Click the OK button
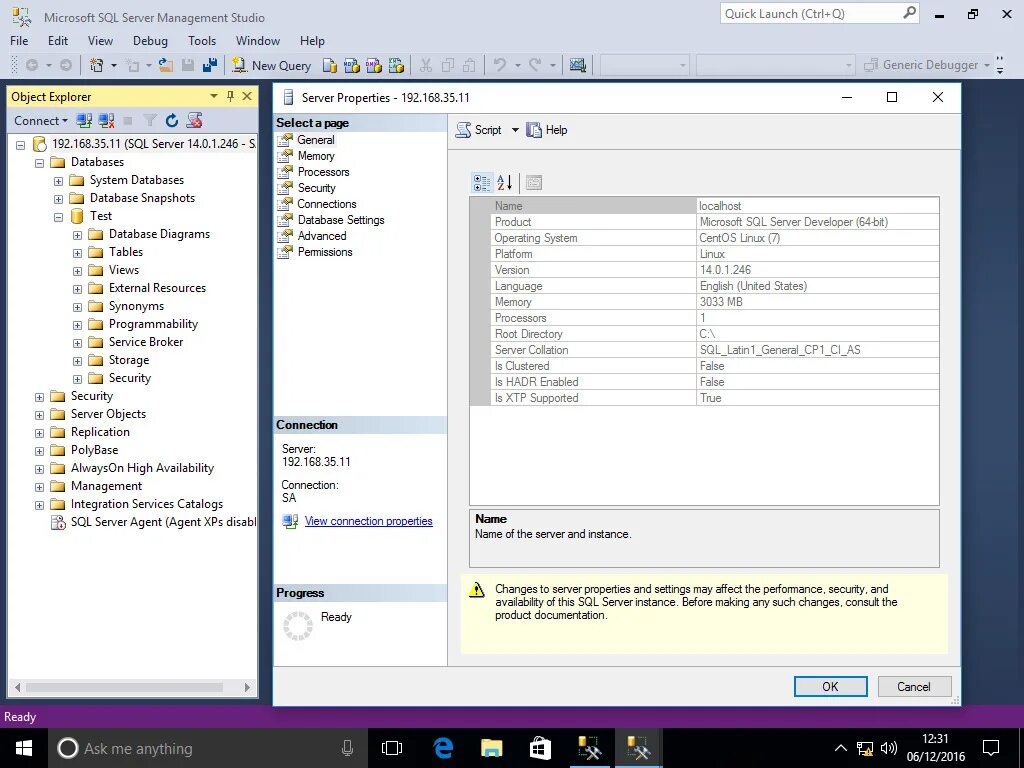The image size is (1024, 768). 830,686
